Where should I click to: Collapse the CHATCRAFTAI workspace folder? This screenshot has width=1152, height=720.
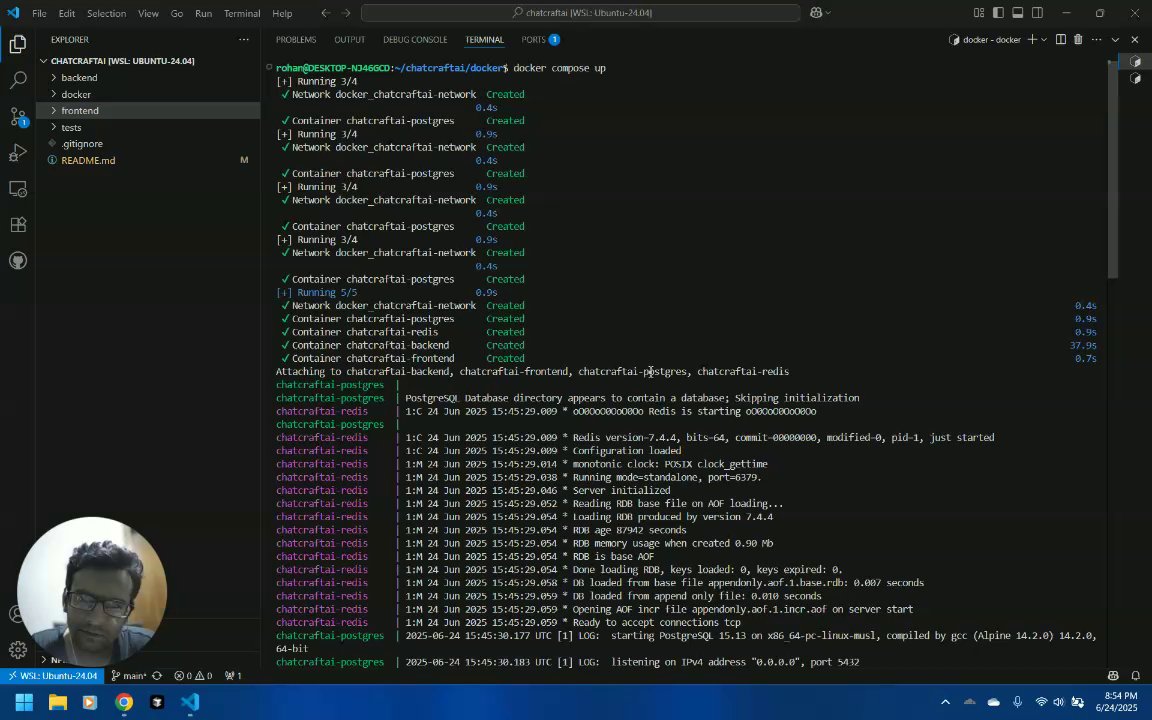[x=148, y=61]
